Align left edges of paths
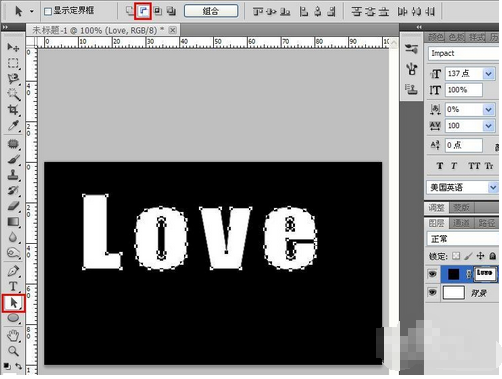 [x=304, y=12]
